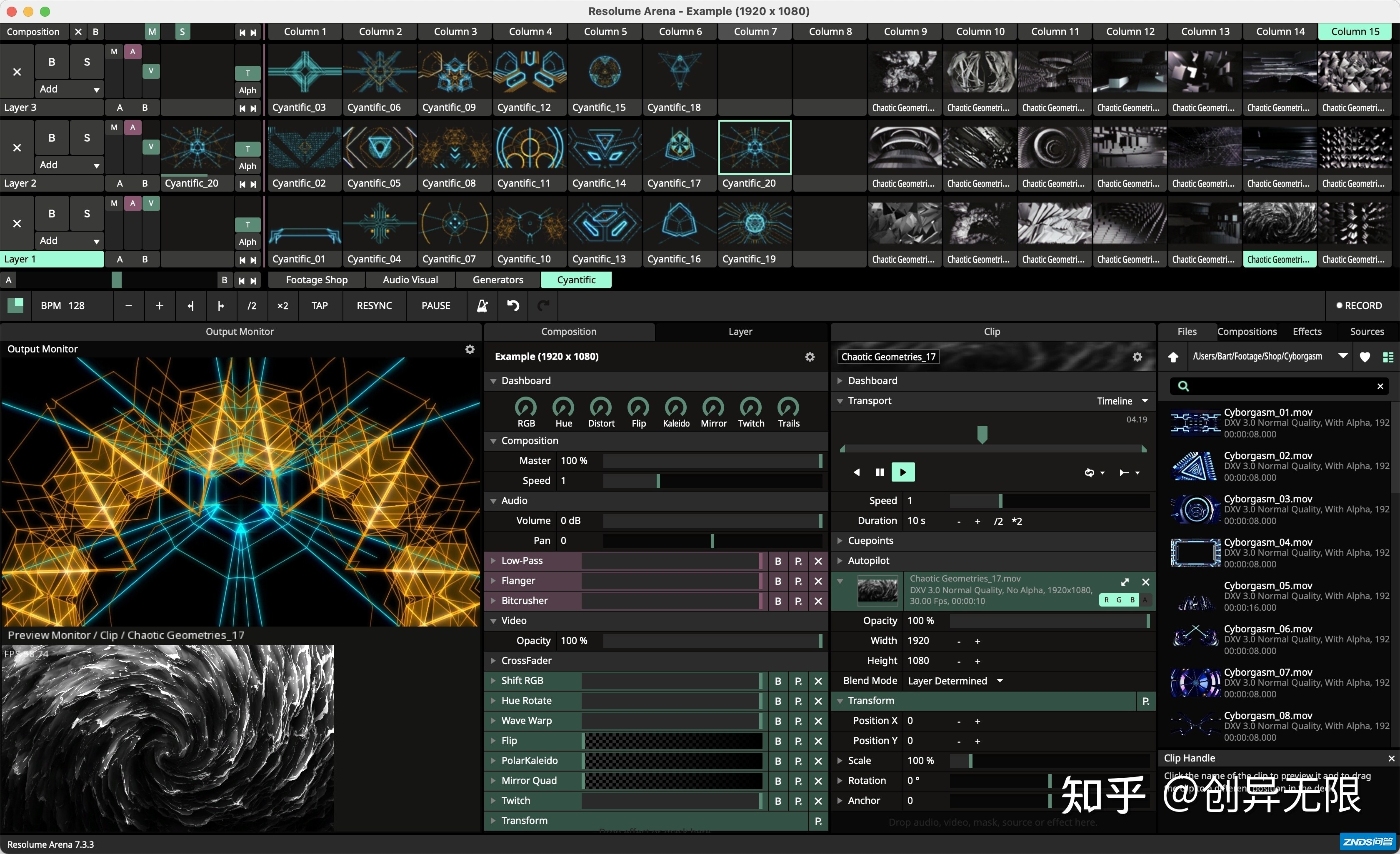The width and height of the screenshot is (1400, 854).
Task: Pause the clip in Transport
Action: (x=880, y=472)
